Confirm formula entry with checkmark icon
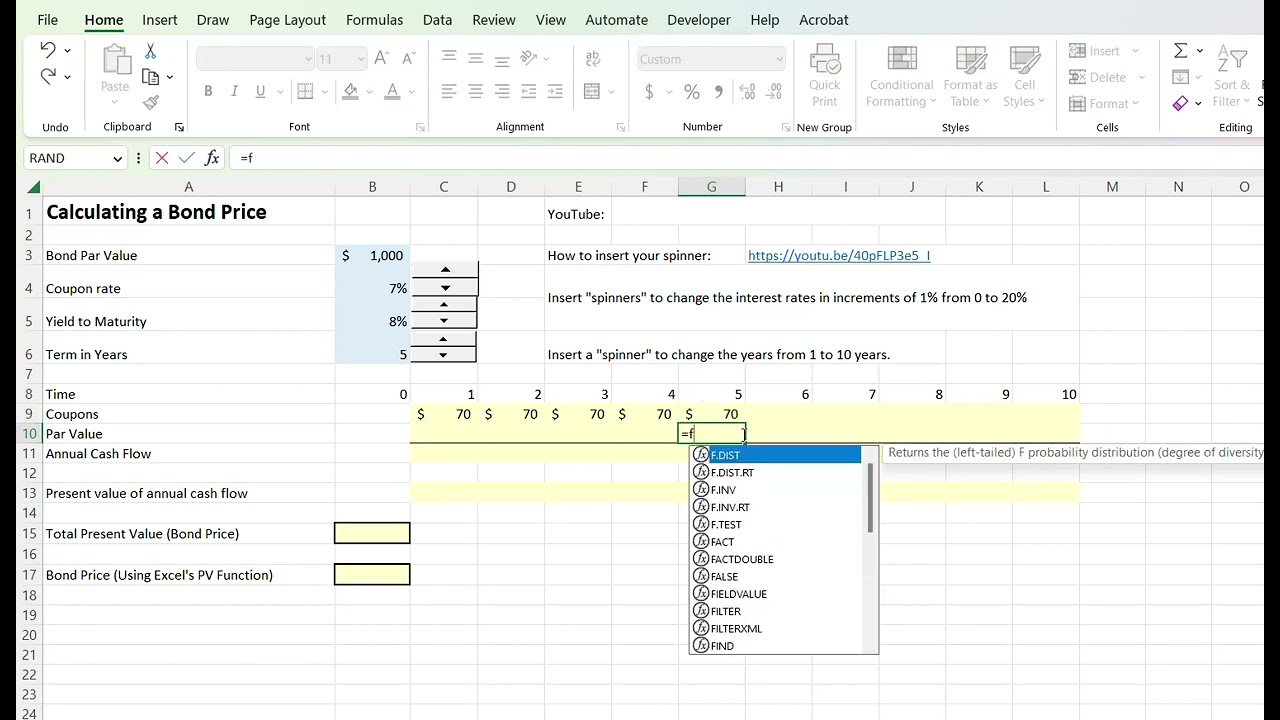The image size is (1280, 720). 186,158
